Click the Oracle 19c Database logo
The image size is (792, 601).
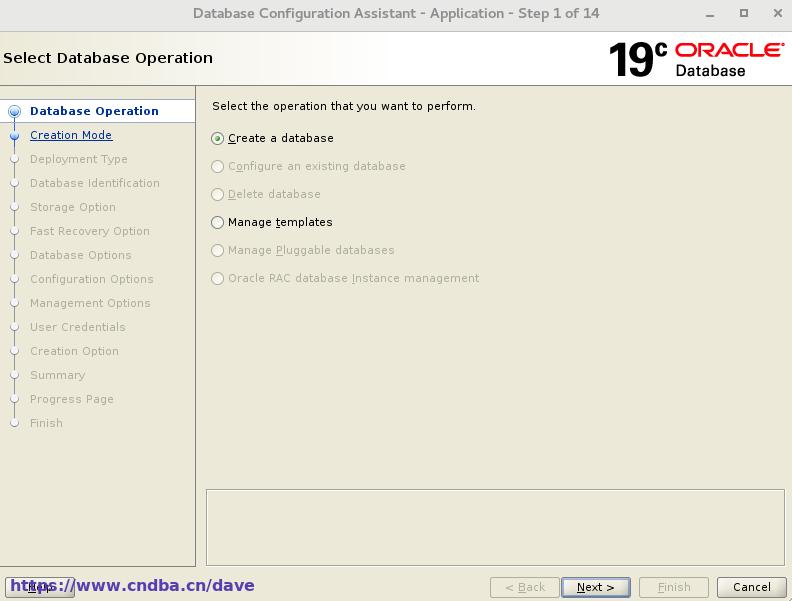pos(697,60)
